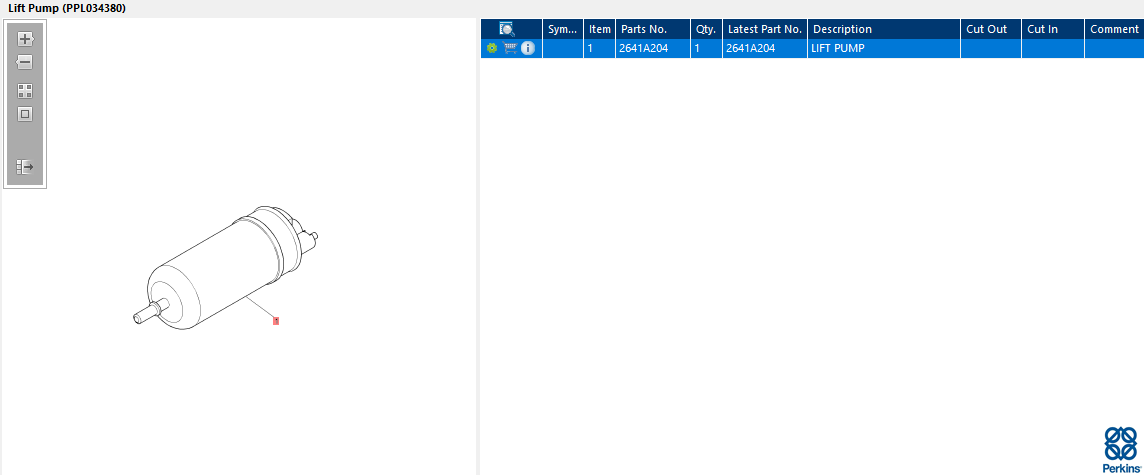
Task: Sort by the Parts No. column header
Action: tap(653, 29)
